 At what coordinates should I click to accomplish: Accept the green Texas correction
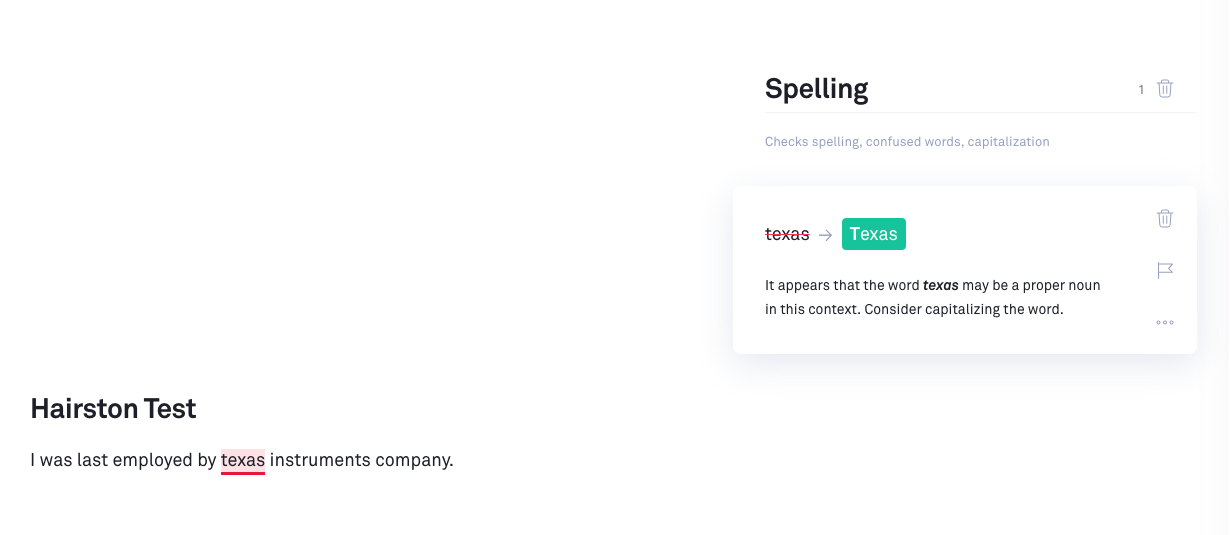873,234
